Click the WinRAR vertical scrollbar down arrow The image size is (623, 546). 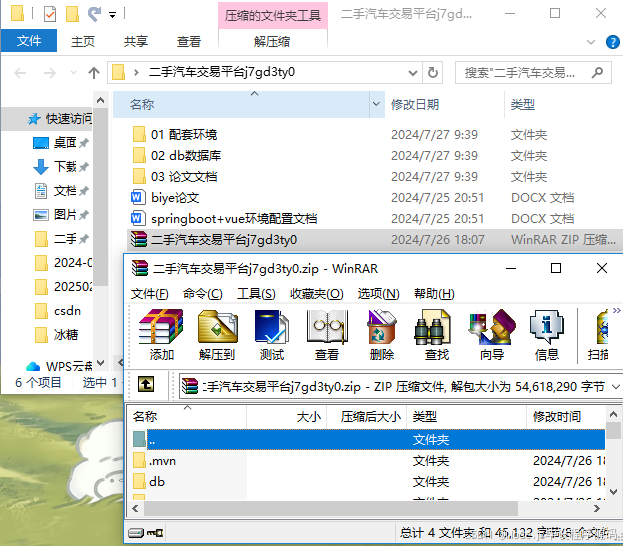[x=613, y=492]
